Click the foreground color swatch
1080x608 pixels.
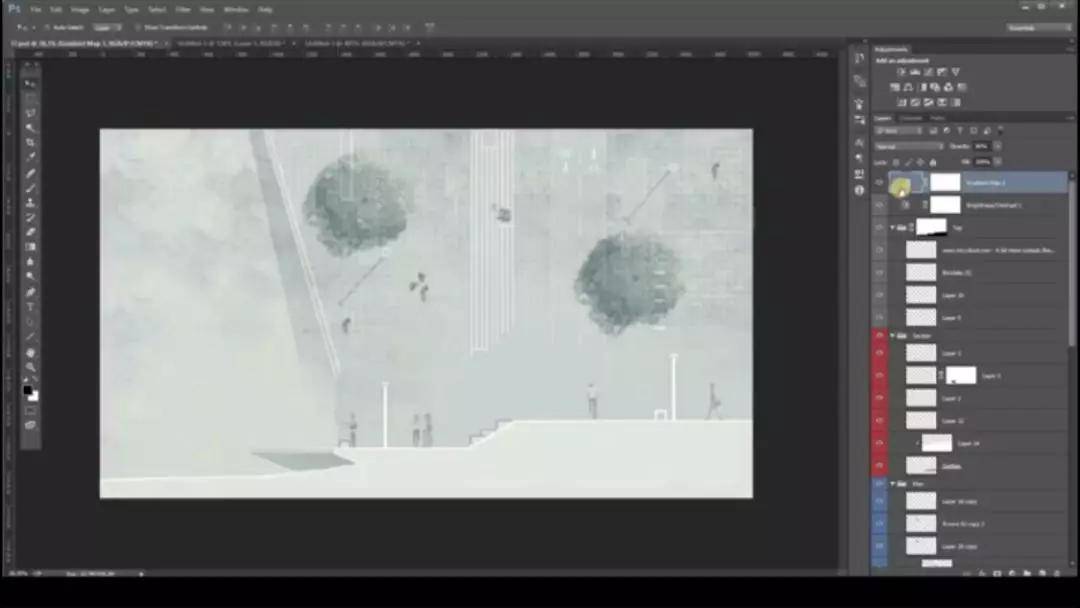point(28,390)
